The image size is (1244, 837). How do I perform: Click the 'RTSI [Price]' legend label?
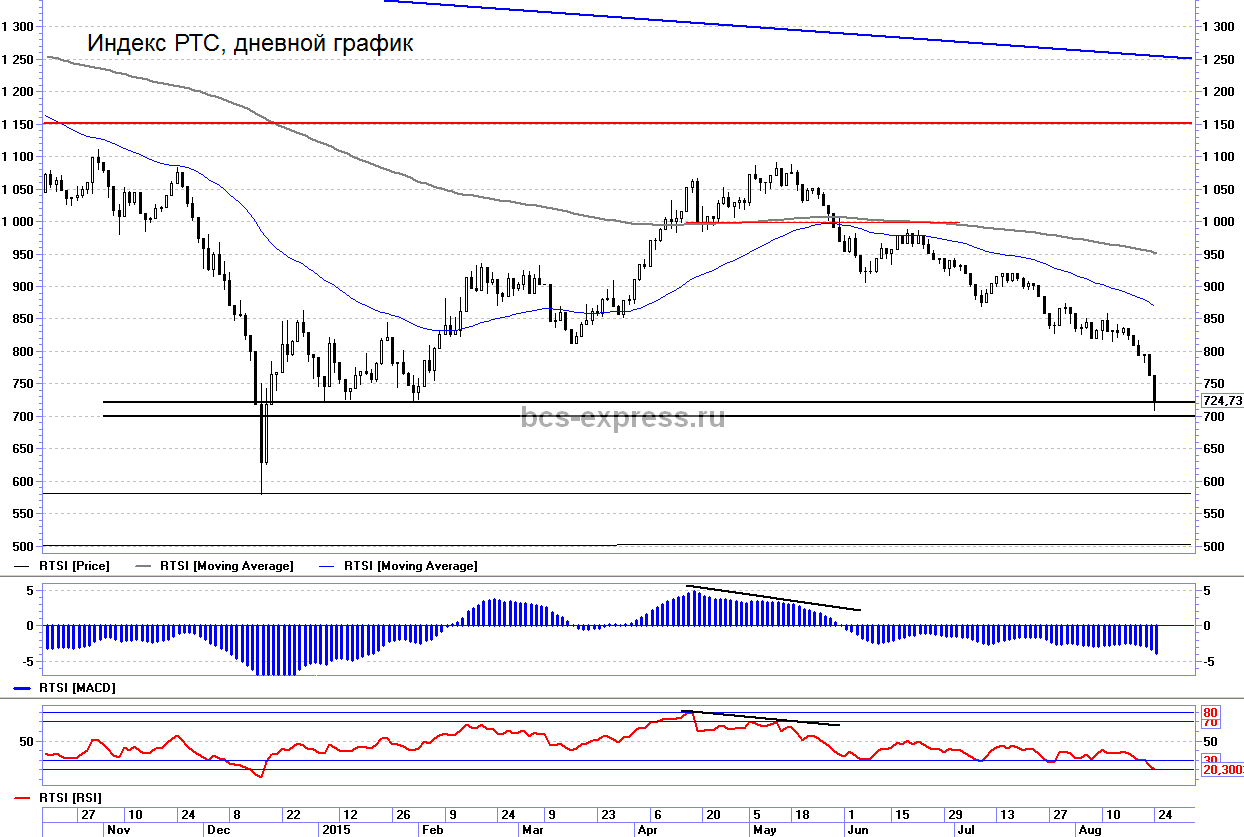point(74,566)
